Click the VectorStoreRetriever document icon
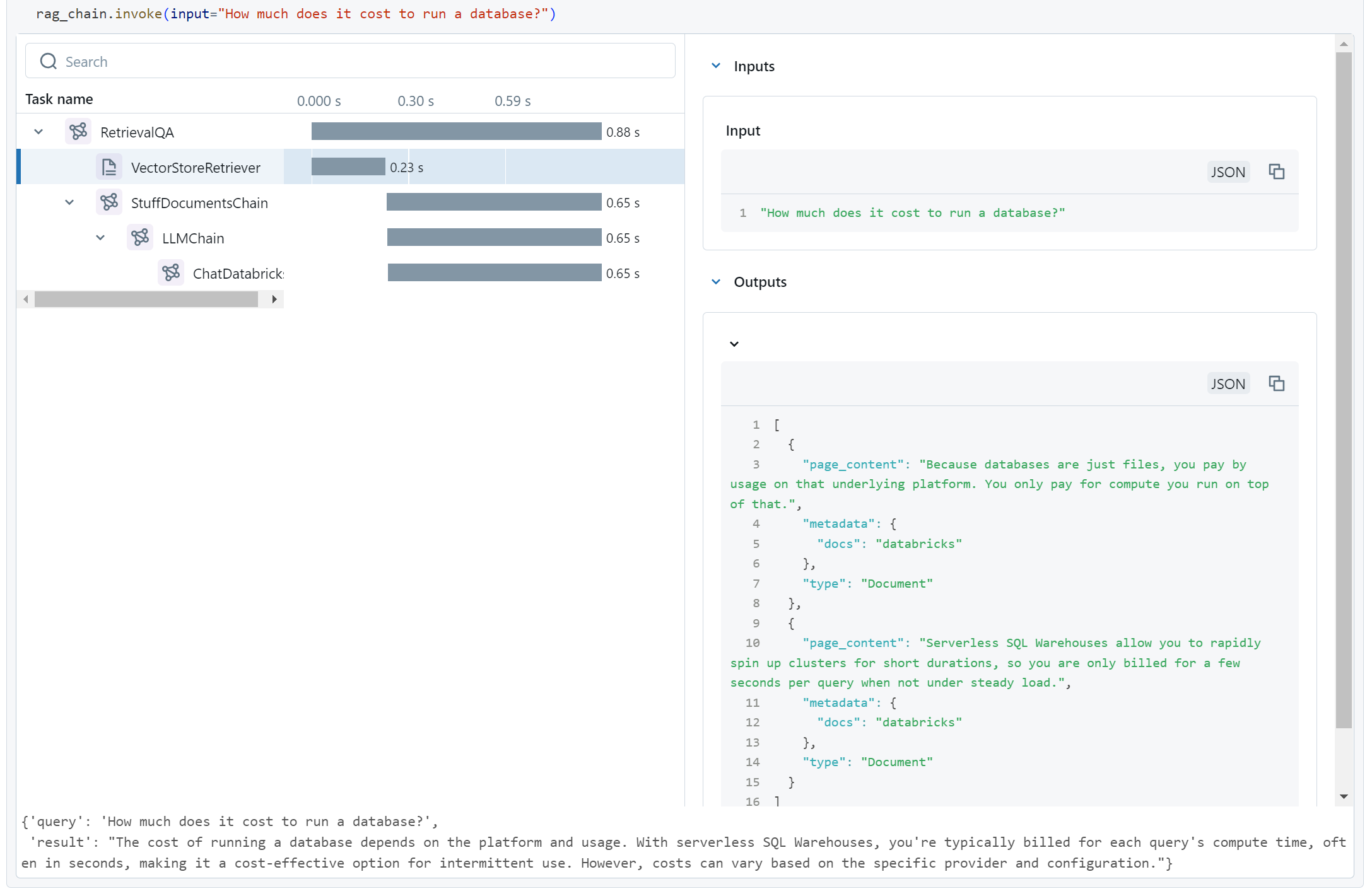 109,167
